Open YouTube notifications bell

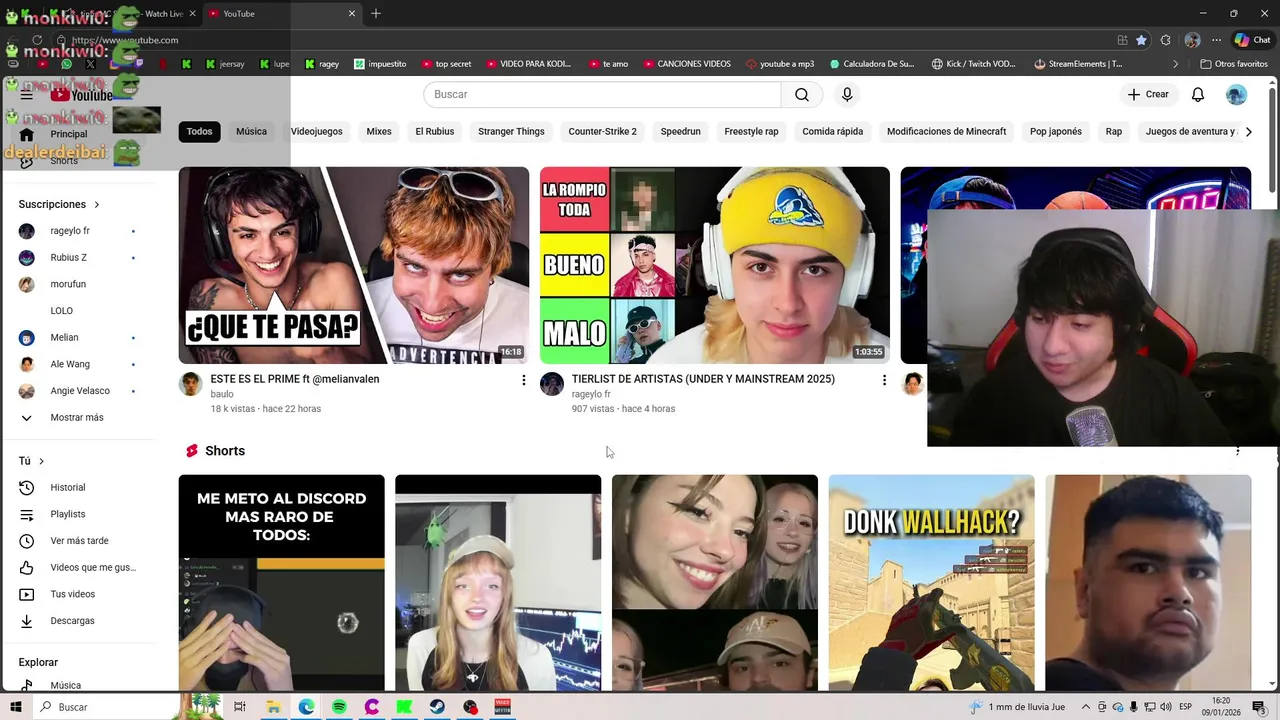[x=1198, y=94]
